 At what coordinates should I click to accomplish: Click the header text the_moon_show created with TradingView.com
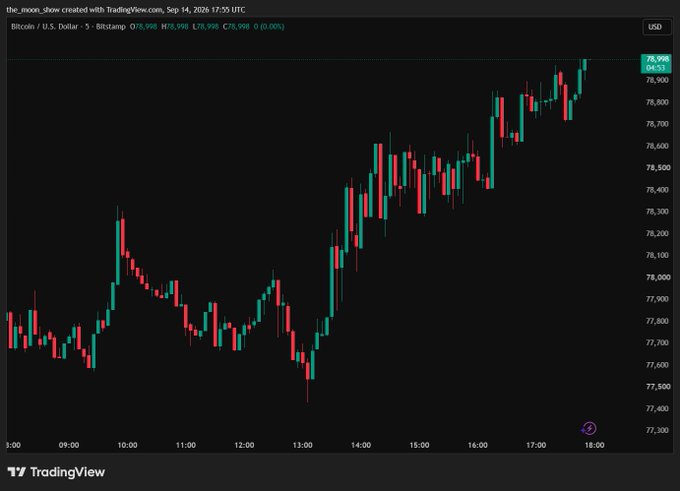tap(85, 10)
